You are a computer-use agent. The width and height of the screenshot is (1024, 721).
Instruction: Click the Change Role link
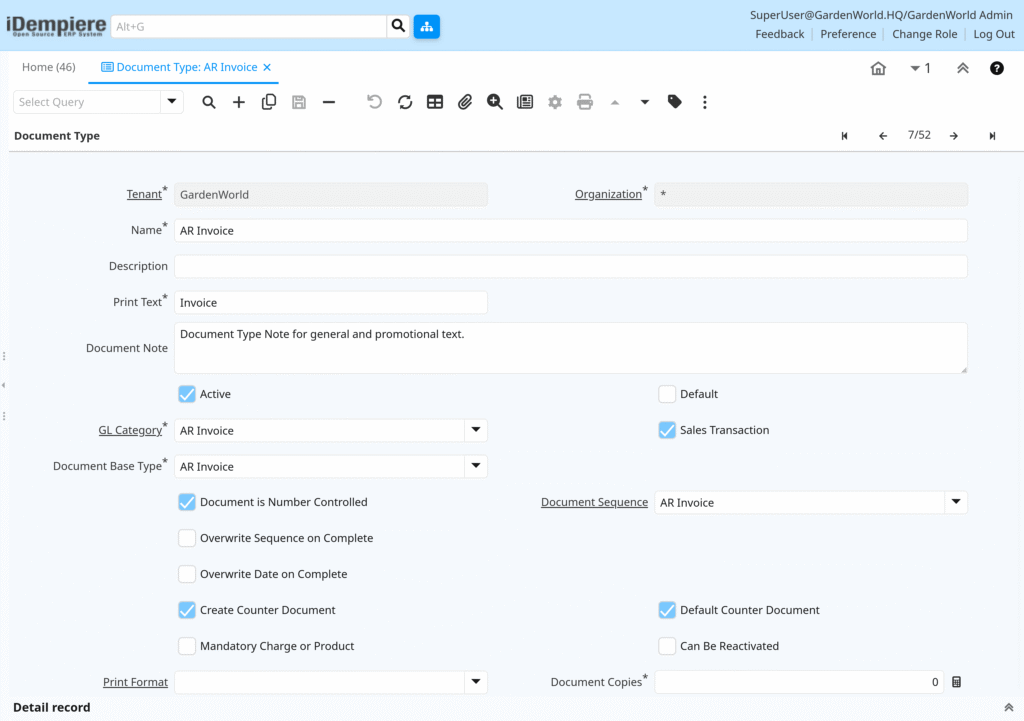[925, 34]
